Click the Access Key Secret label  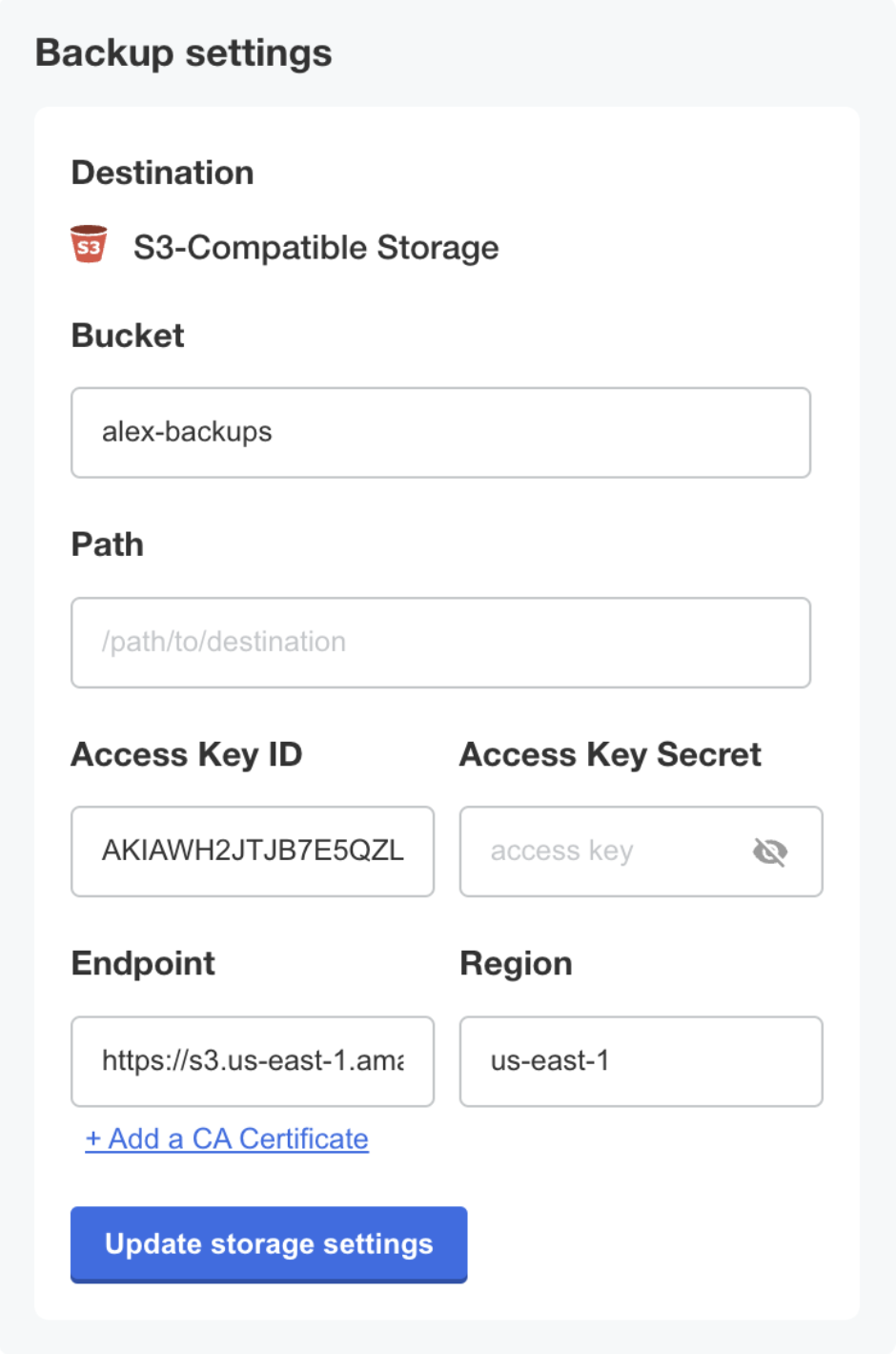pos(610,753)
